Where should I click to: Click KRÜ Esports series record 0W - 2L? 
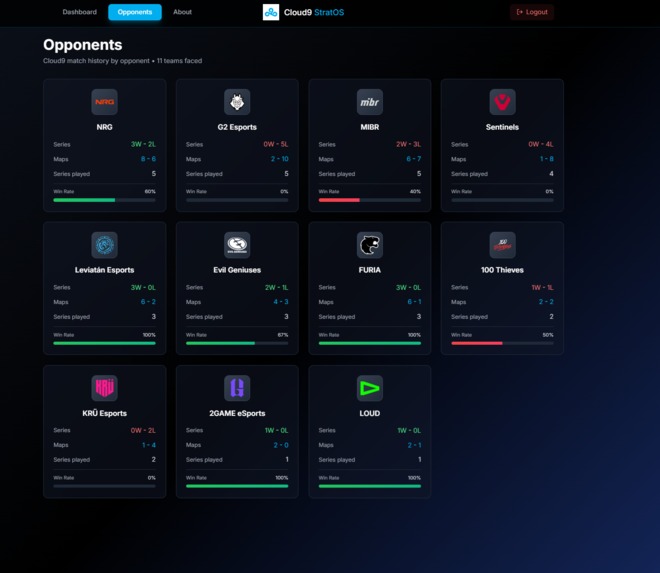(143, 430)
